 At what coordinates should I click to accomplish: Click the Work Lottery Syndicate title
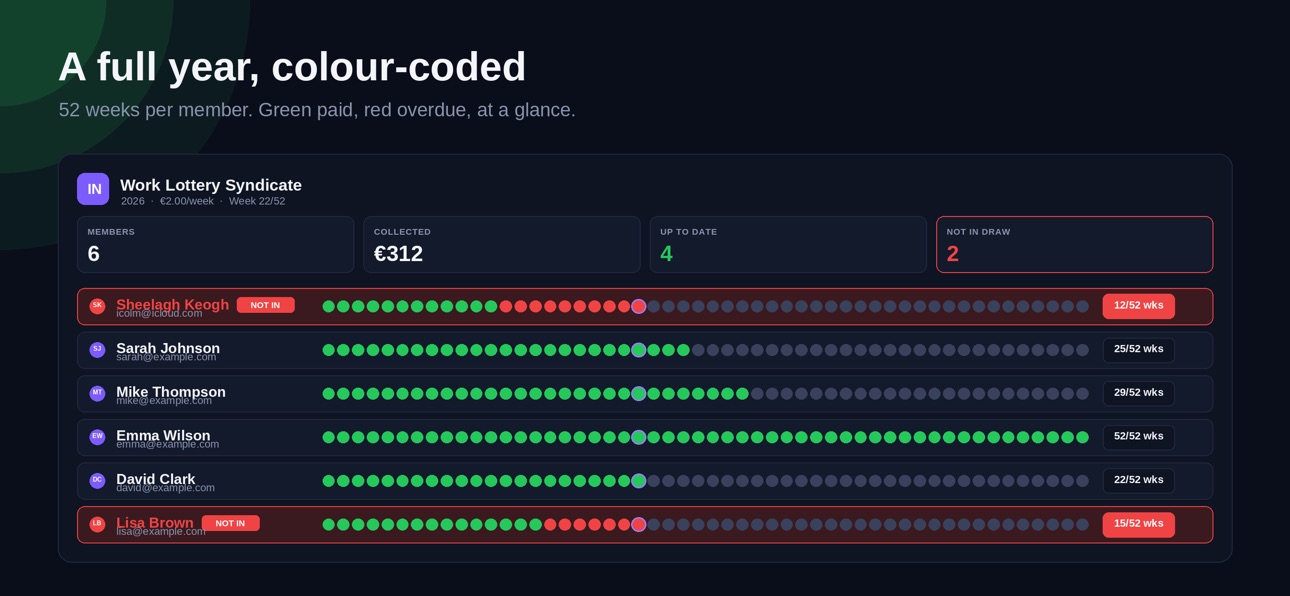[211, 185]
